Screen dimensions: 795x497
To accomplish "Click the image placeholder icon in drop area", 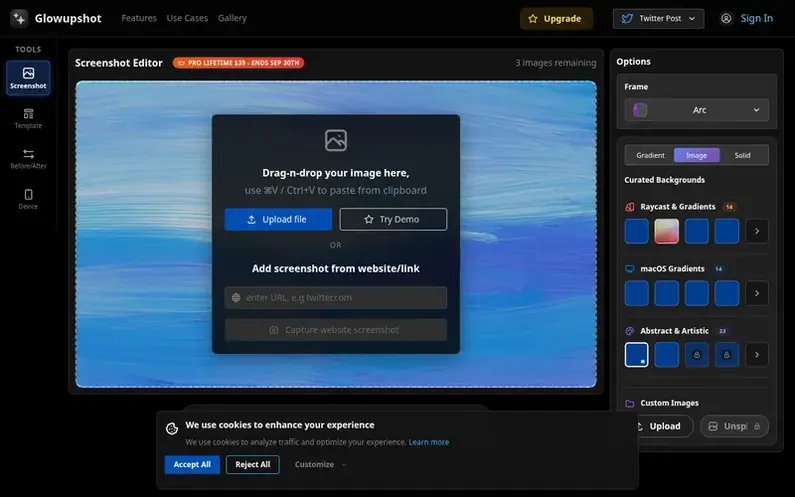I will pos(336,140).
